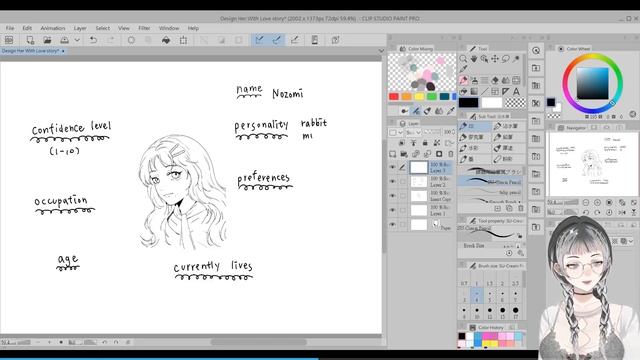Click the Redo toolbar icon
Screen dimensions: 640x360
tap(111, 40)
